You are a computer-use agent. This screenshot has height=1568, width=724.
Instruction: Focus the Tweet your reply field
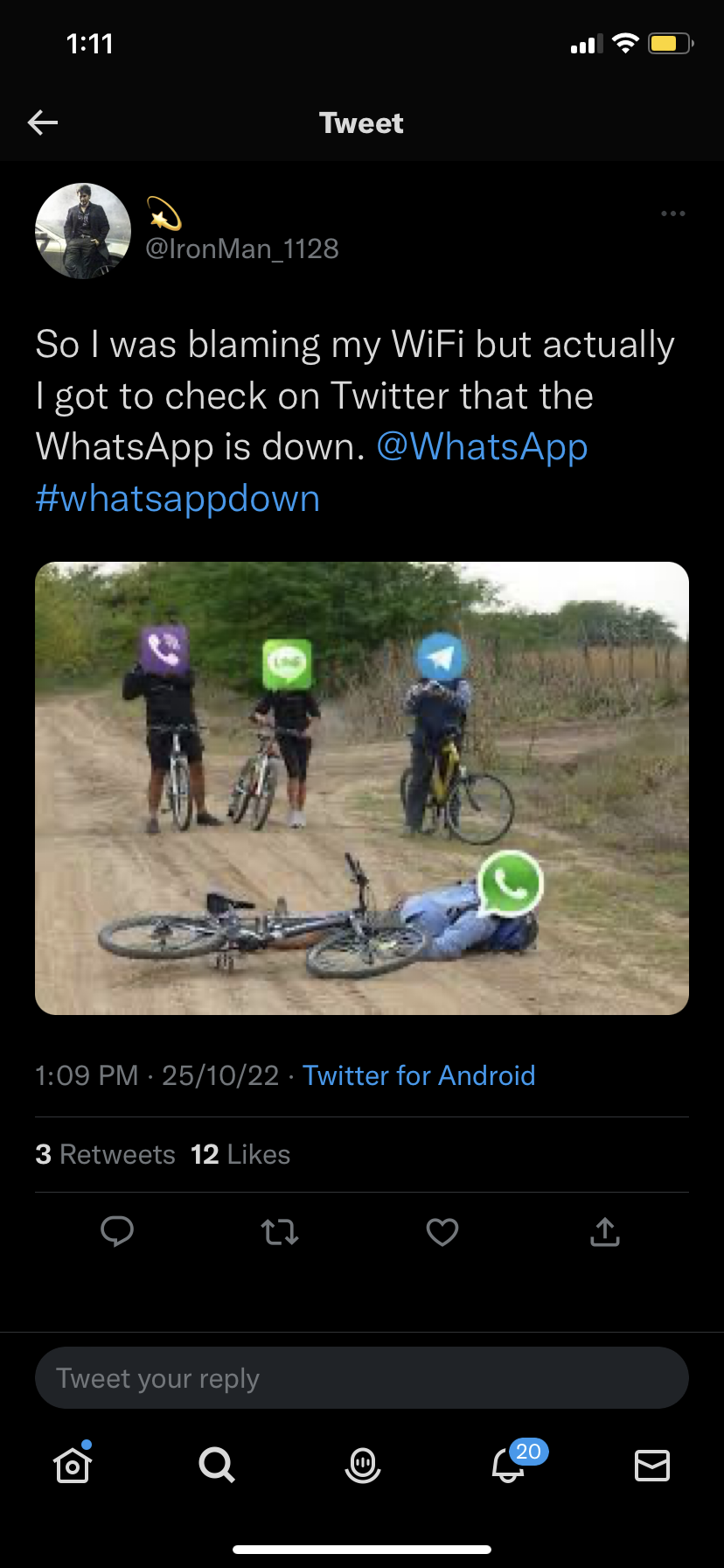362,1378
